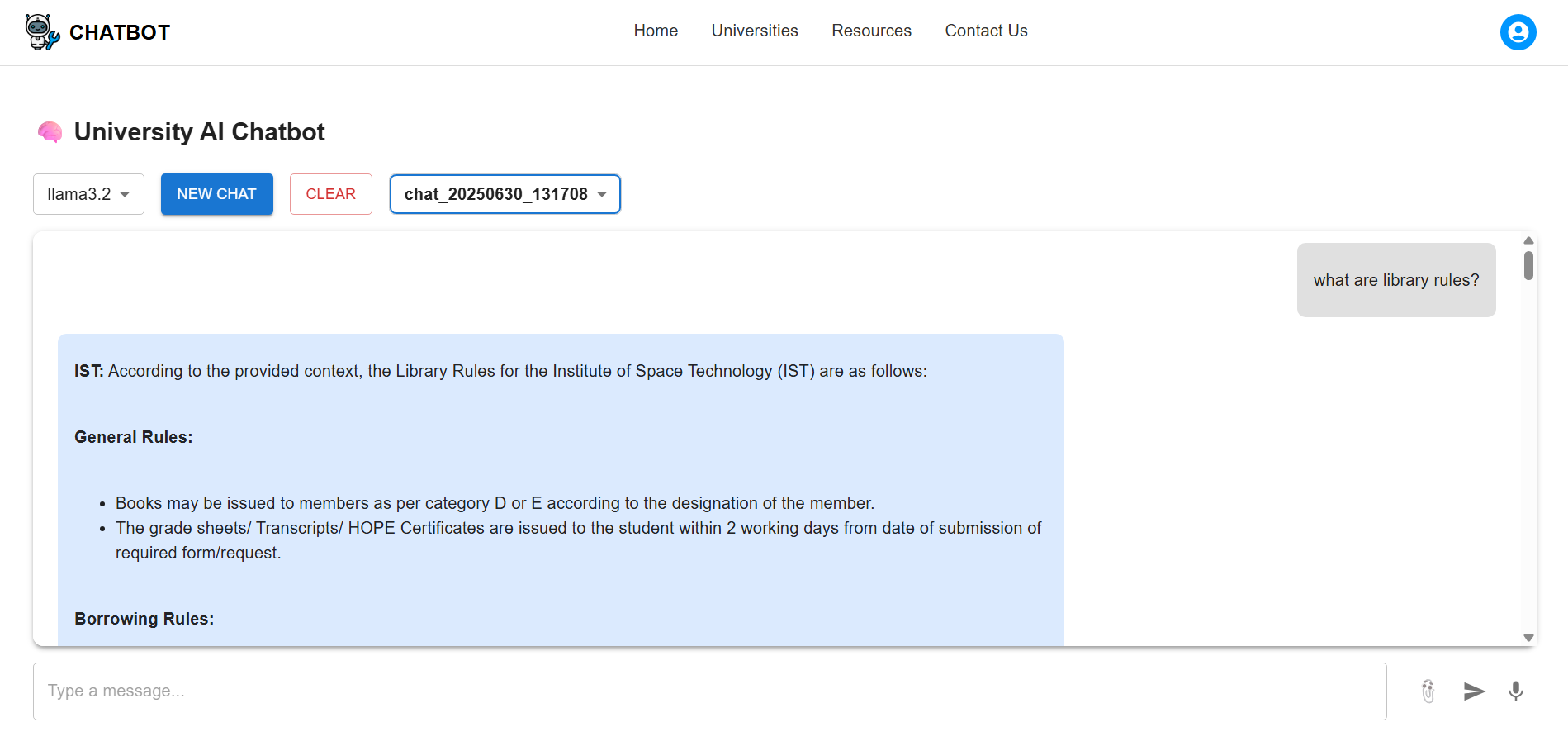Click the CHATBOT brand title
Screen dimensions: 1568x746
(x=120, y=32)
